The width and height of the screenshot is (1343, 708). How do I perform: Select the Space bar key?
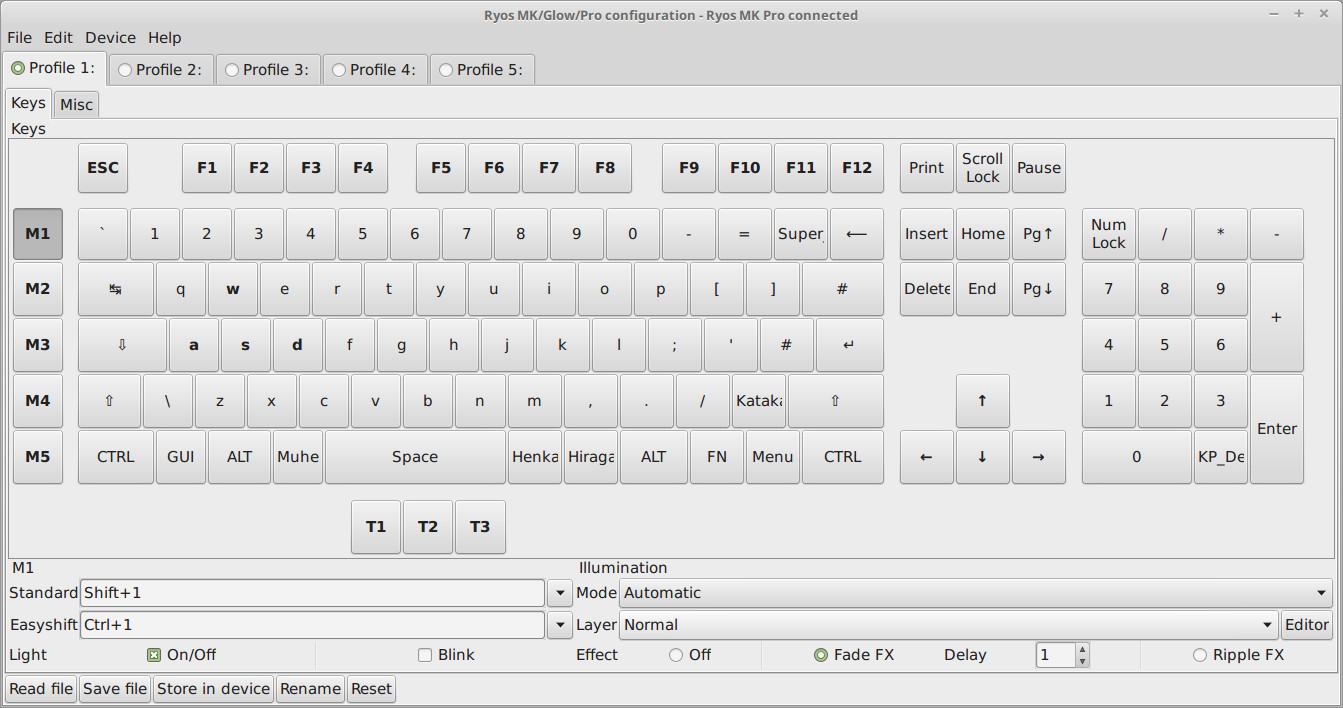pos(415,457)
